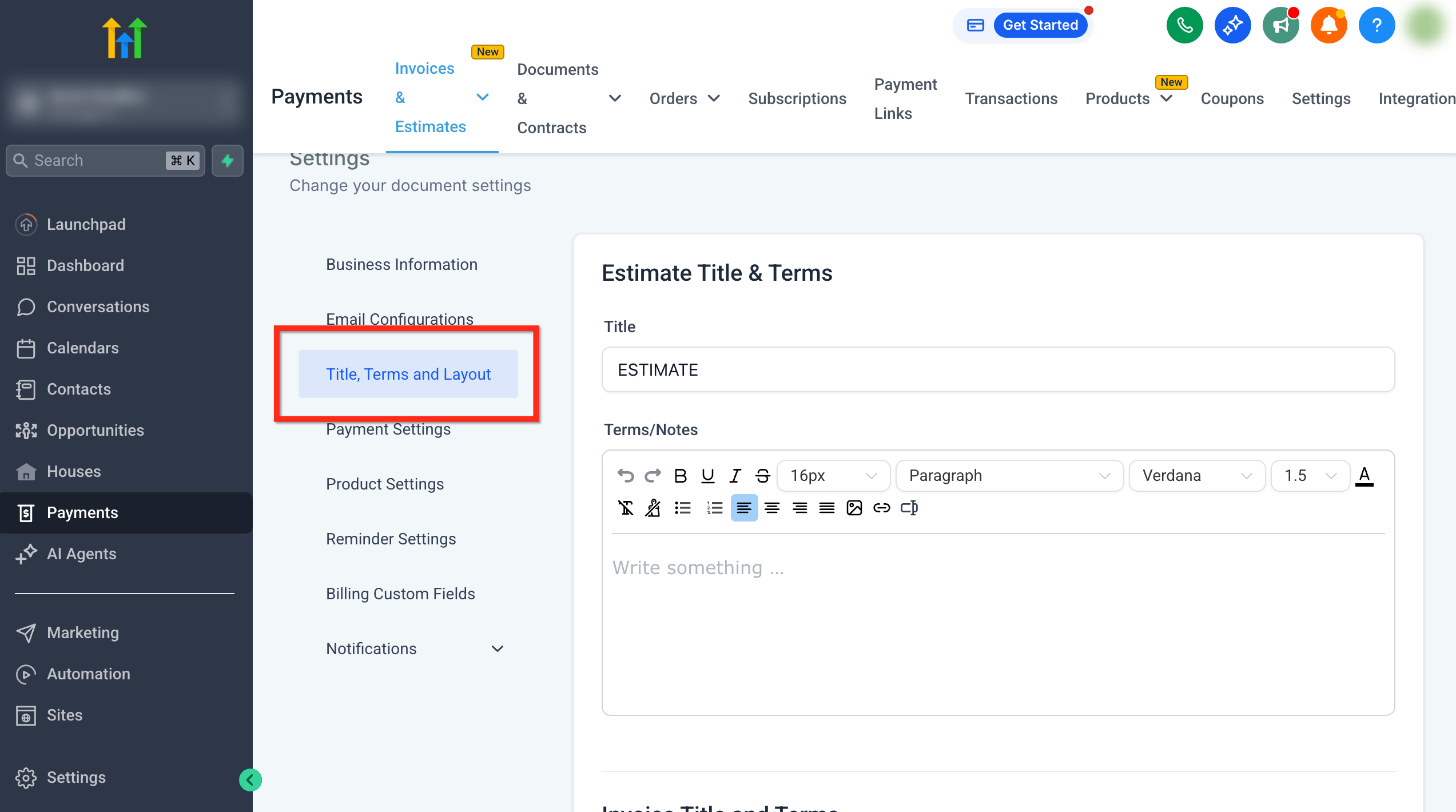
Task: Click the estimate Title input field
Action: pos(998,369)
